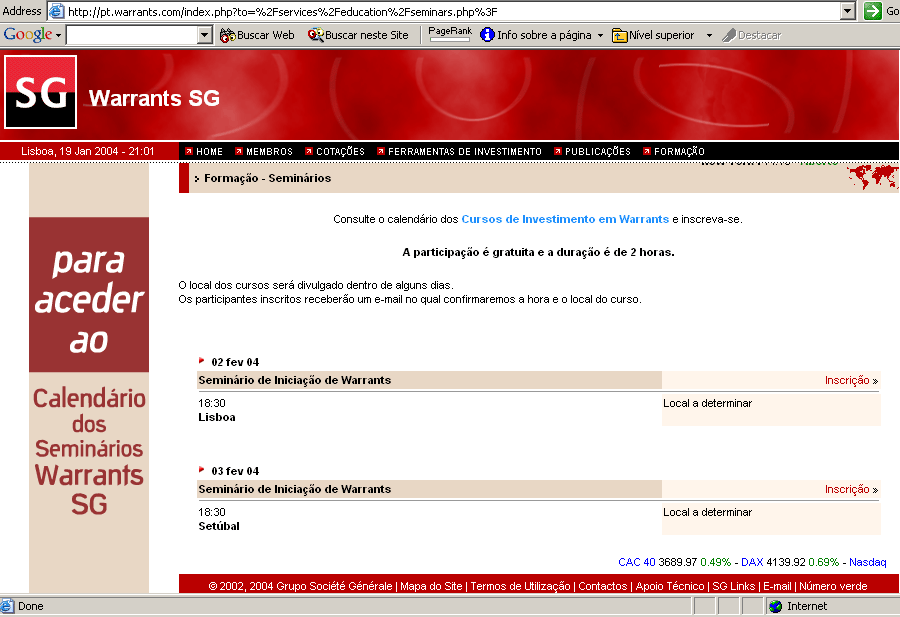Open Termos de Utilização footer link

coord(520,586)
